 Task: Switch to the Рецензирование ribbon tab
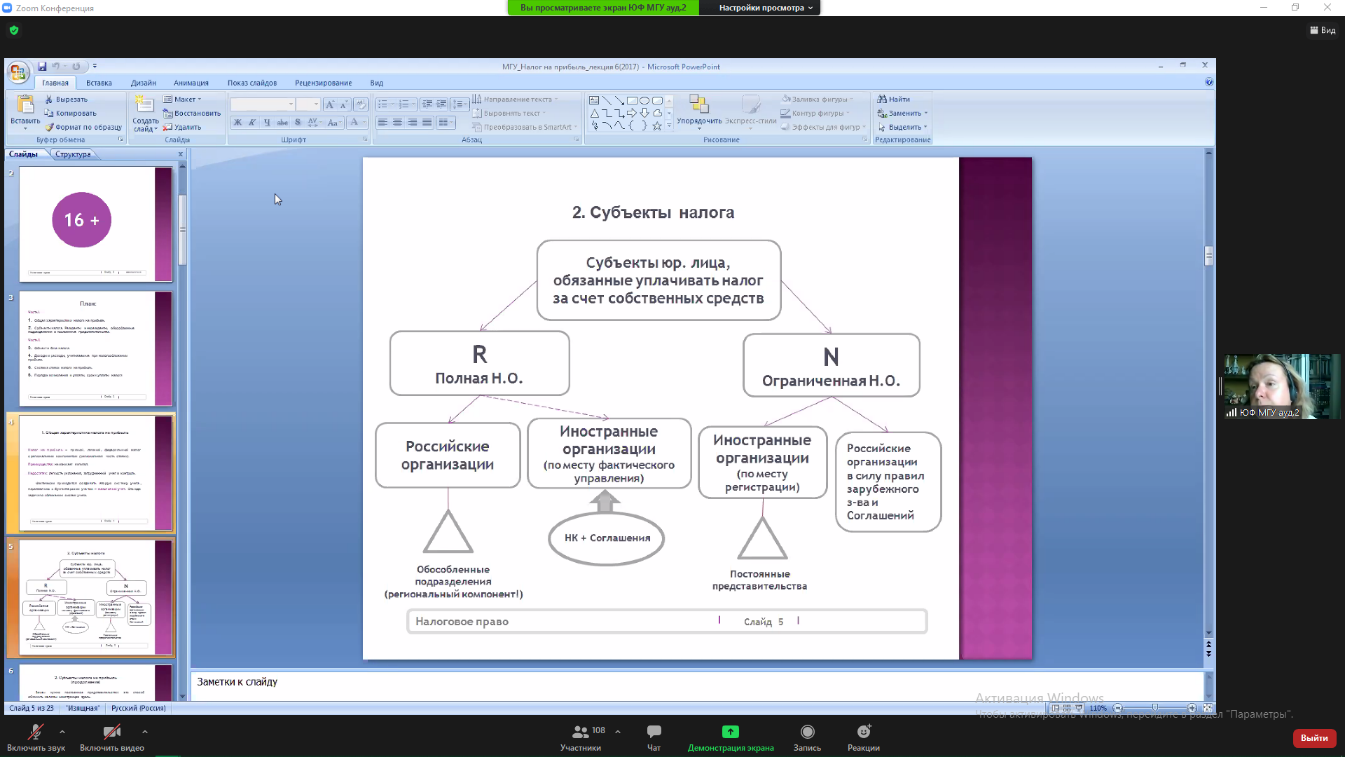coord(323,83)
